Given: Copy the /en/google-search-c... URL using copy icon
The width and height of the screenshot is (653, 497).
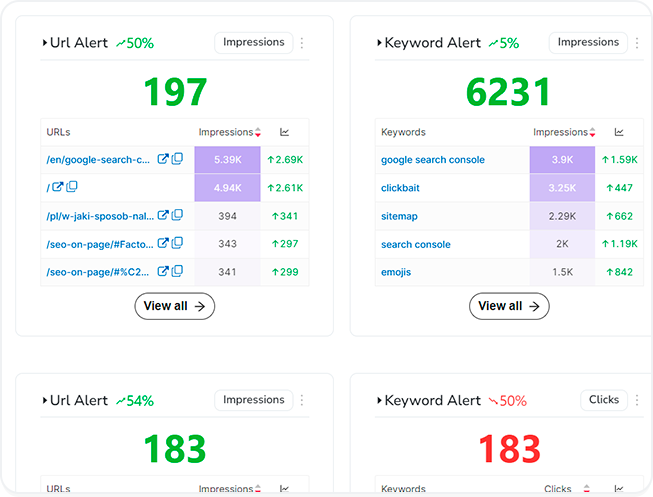Looking at the screenshot, I should point(177,159).
